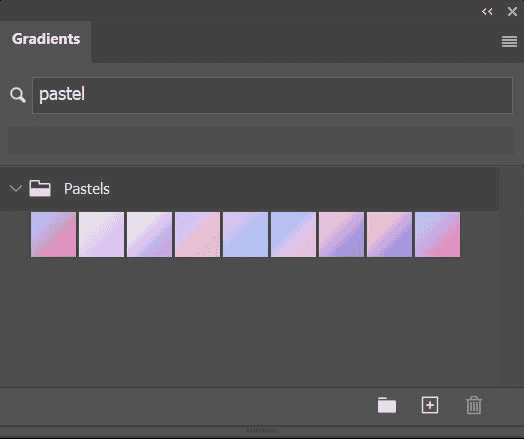The width and height of the screenshot is (524, 439).
Task: Click the search magnifier icon
Action: 17,95
